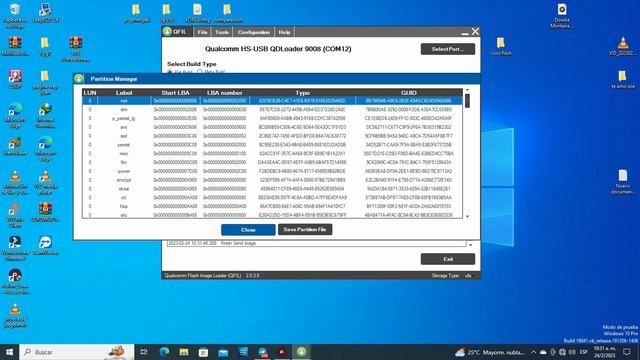Open the Mail app on the taskbar
The image size is (640, 360).
pos(223,352)
